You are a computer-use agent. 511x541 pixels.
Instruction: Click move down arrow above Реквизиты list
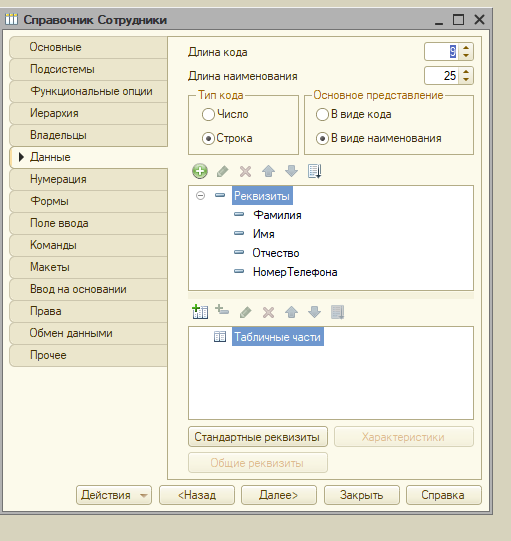click(292, 171)
